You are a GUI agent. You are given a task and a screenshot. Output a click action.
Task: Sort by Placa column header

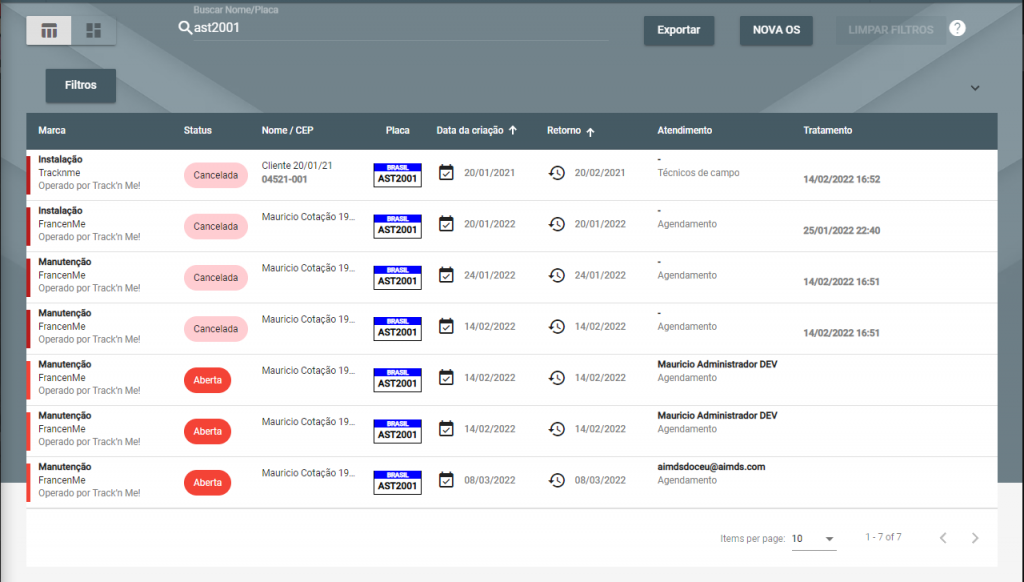click(398, 130)
